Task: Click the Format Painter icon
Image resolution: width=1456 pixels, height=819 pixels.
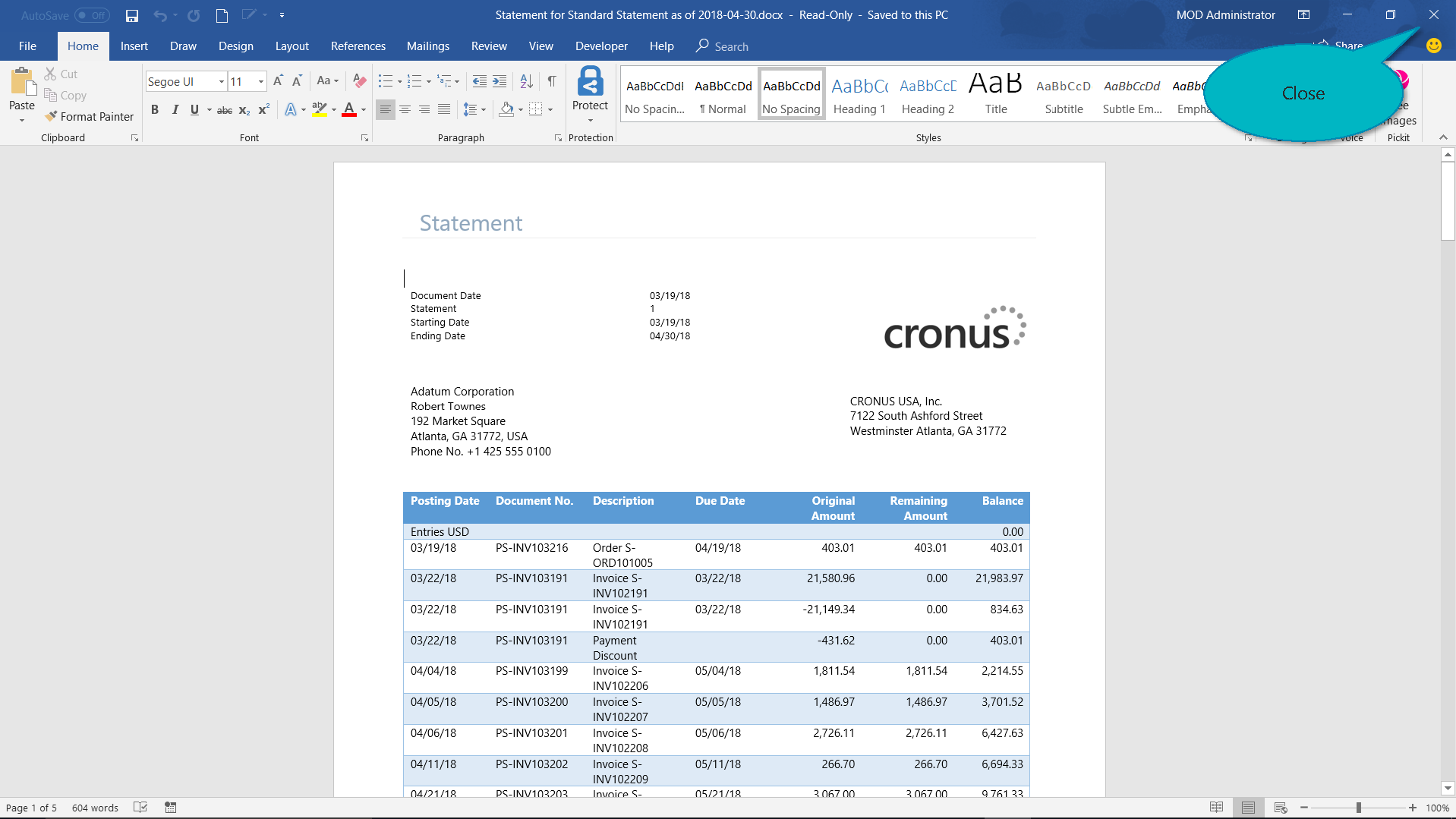Action: 51,116
